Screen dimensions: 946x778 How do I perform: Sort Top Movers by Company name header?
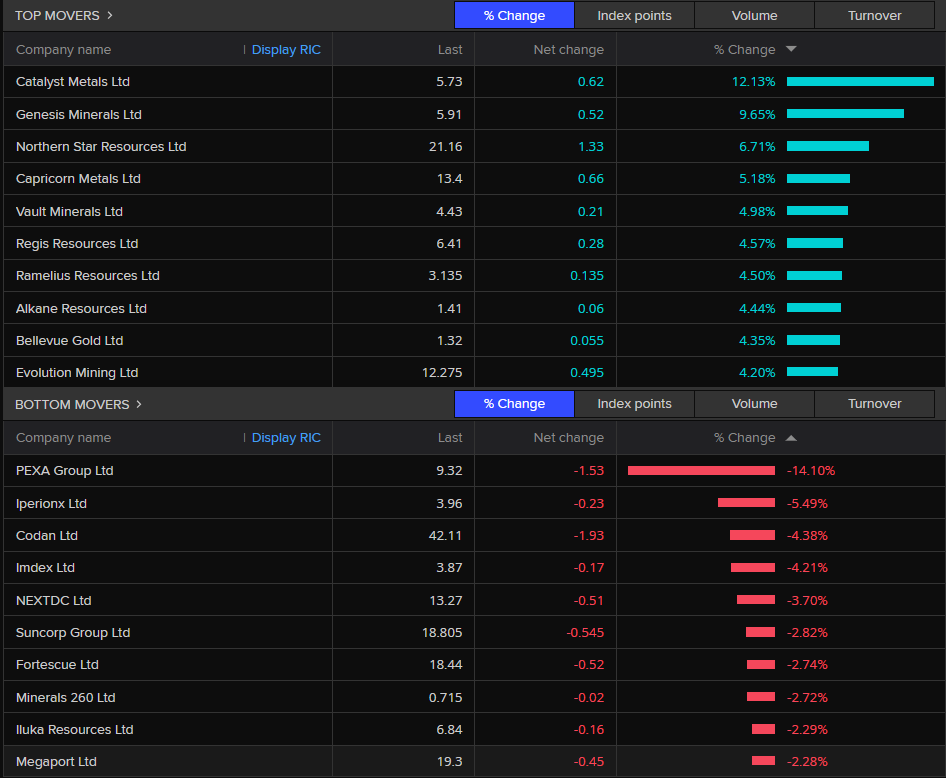(63, 49)
